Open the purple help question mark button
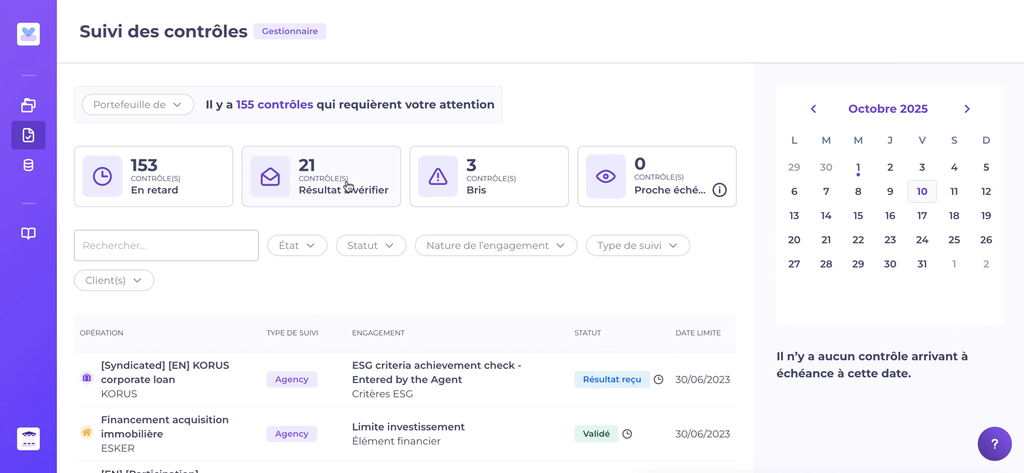Viewport: 1024px width, 473px height. pyautogui.click(x=994, y=443)
